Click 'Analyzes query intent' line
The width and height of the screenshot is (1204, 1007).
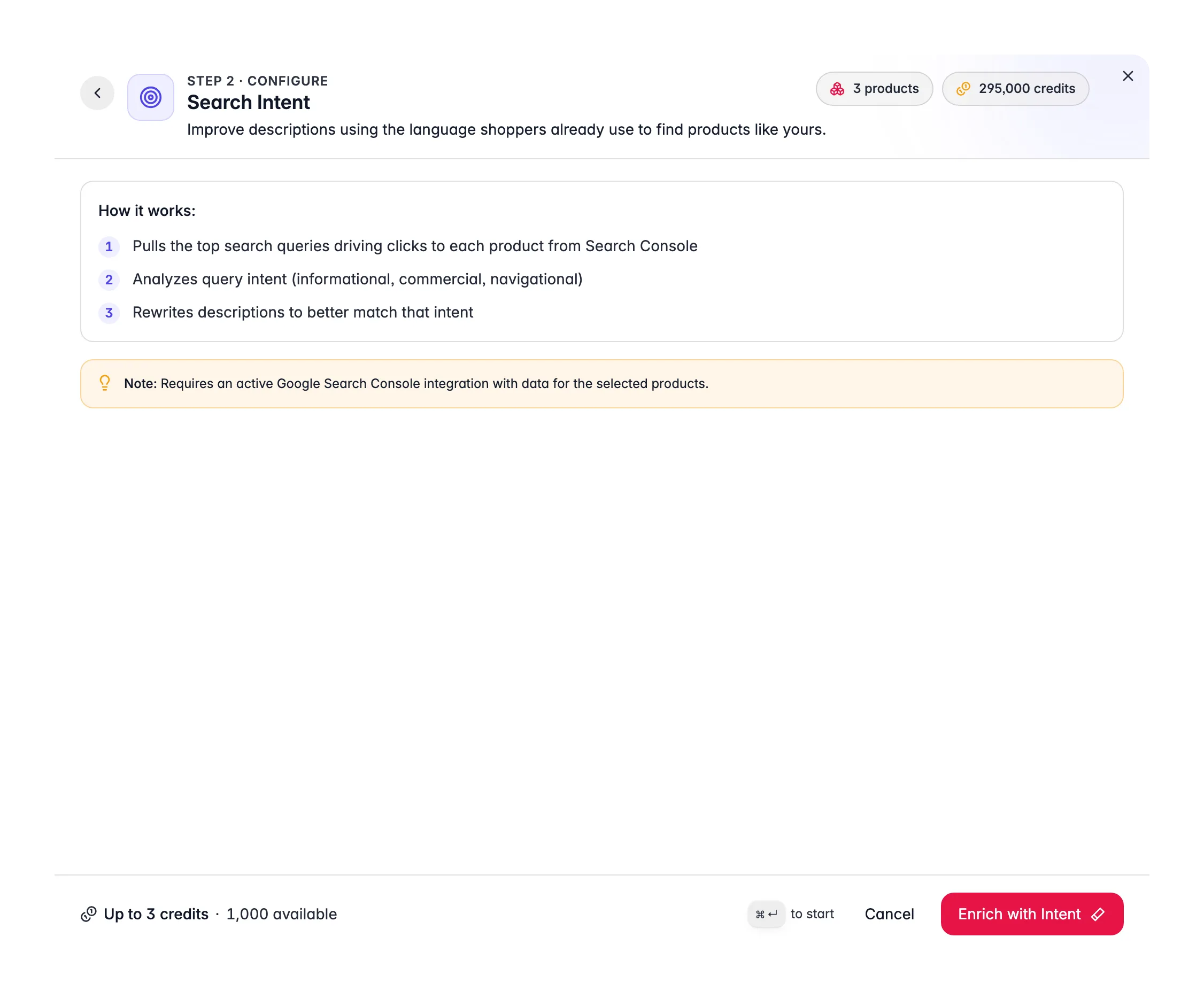coord(358,280)
